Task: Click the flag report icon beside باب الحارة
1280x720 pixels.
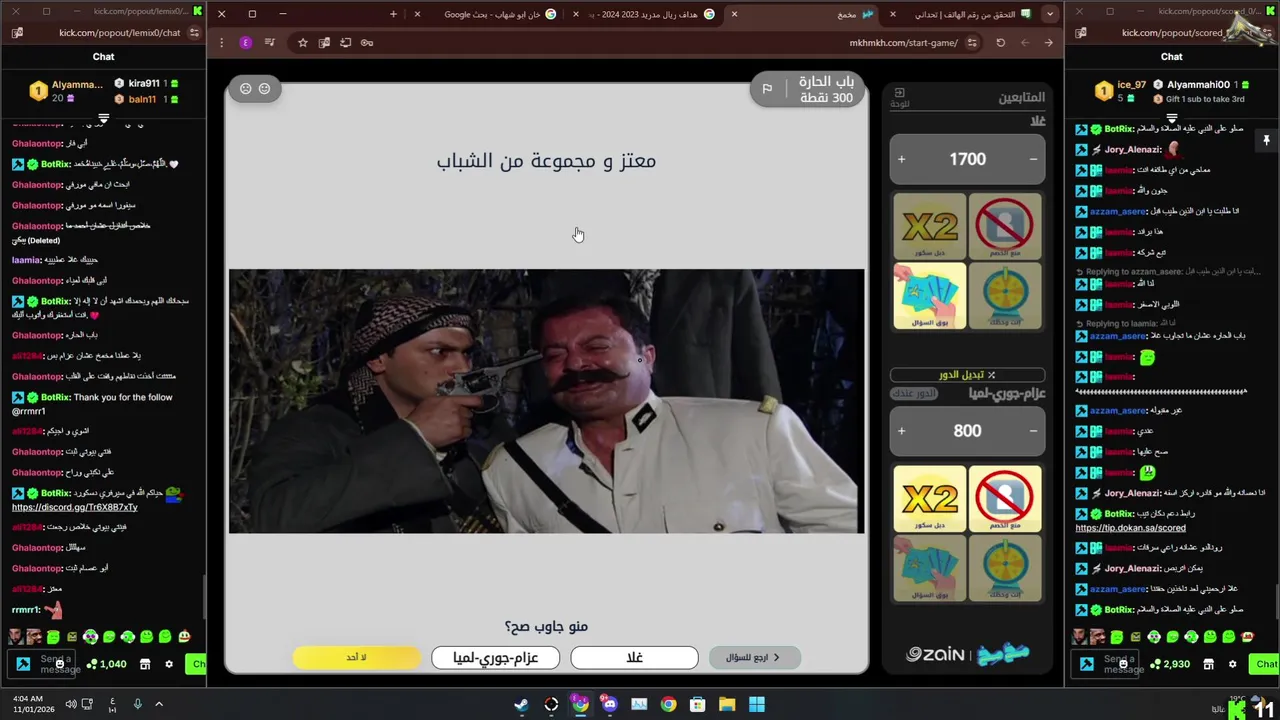Action: click(x=767, y=89)
